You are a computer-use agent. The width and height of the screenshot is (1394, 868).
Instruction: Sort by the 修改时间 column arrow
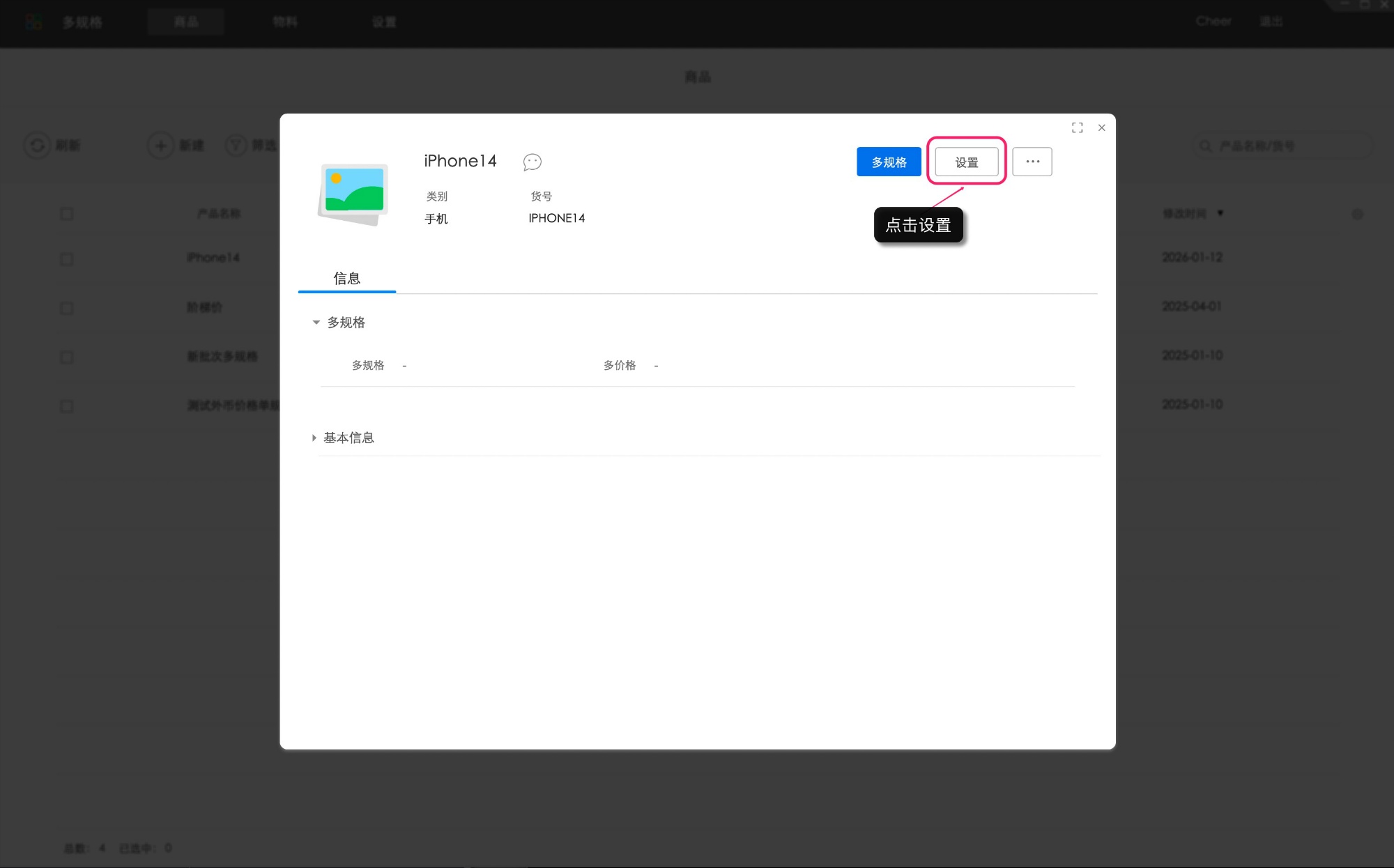[1220, 213]
